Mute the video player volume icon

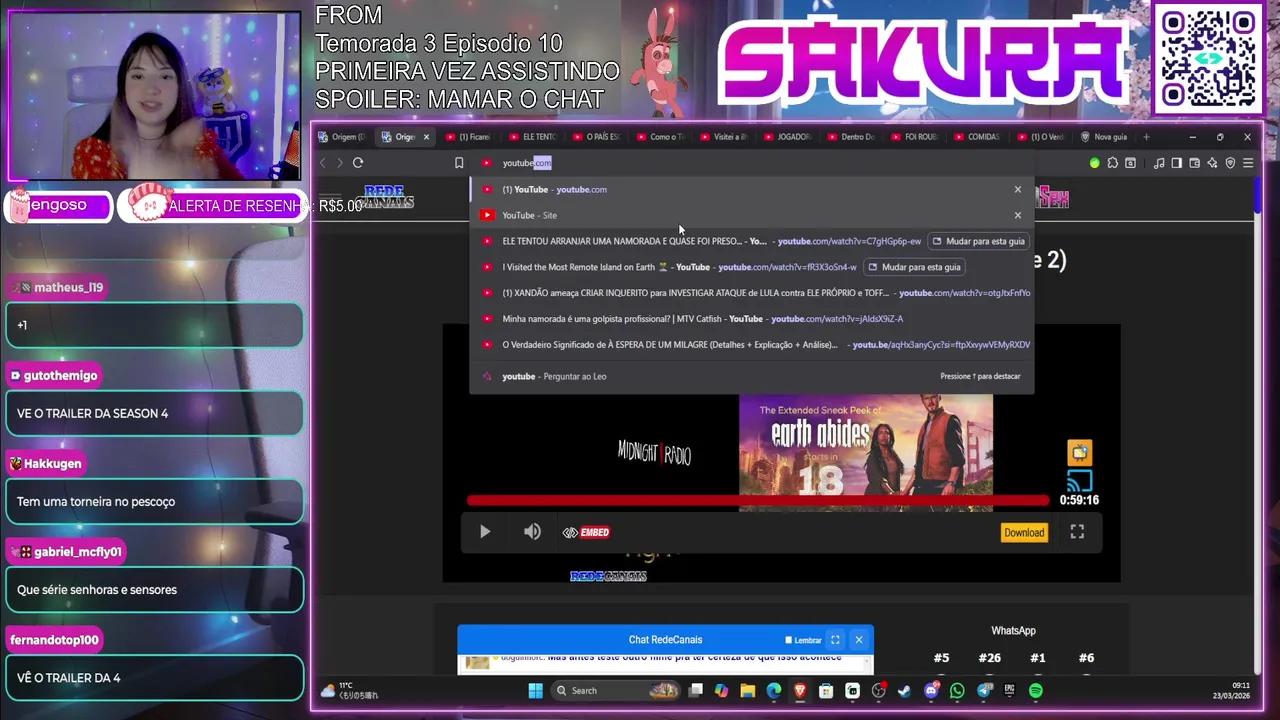[x=532, y=532]
